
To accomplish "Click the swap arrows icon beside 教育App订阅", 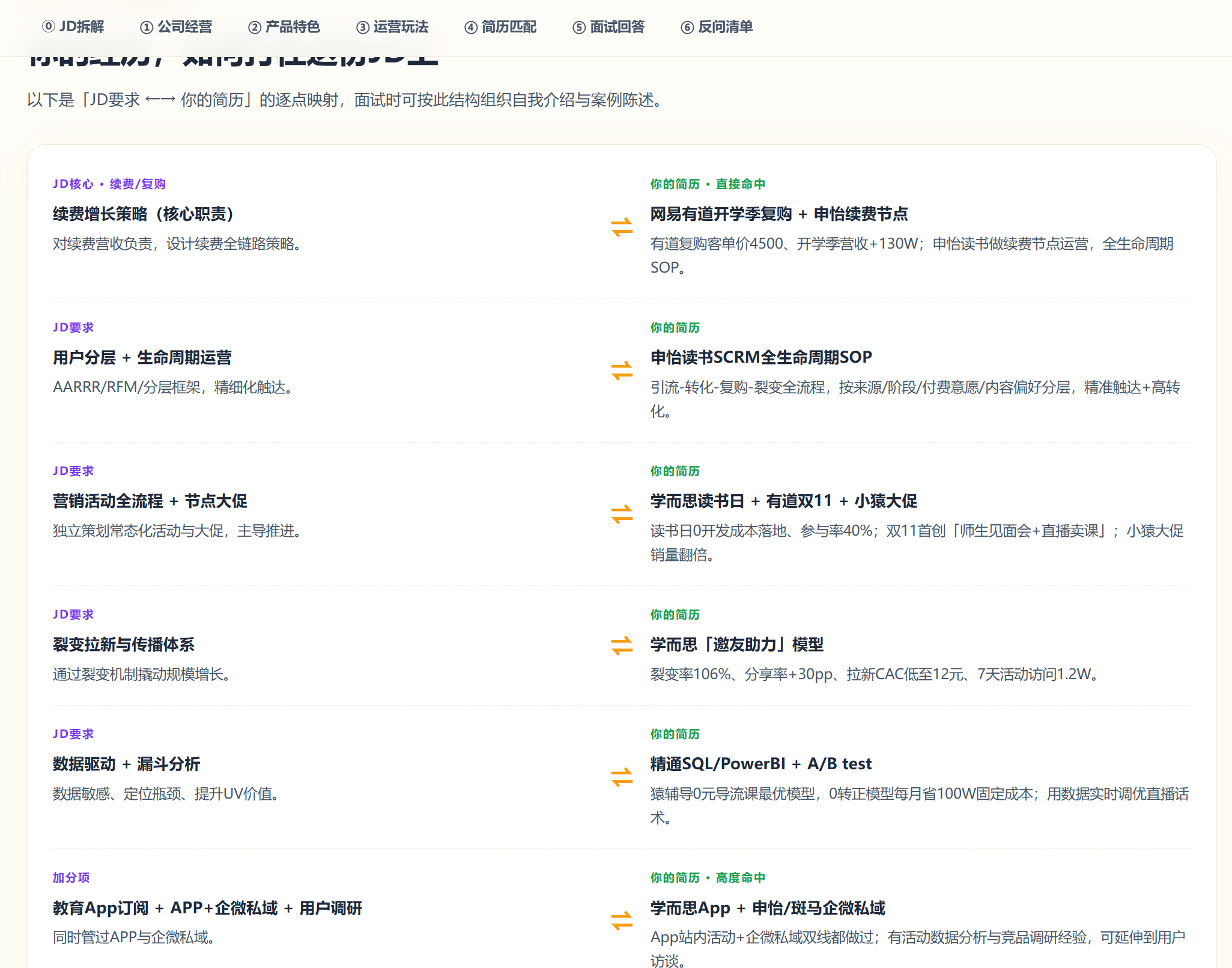I will point(622,921).
